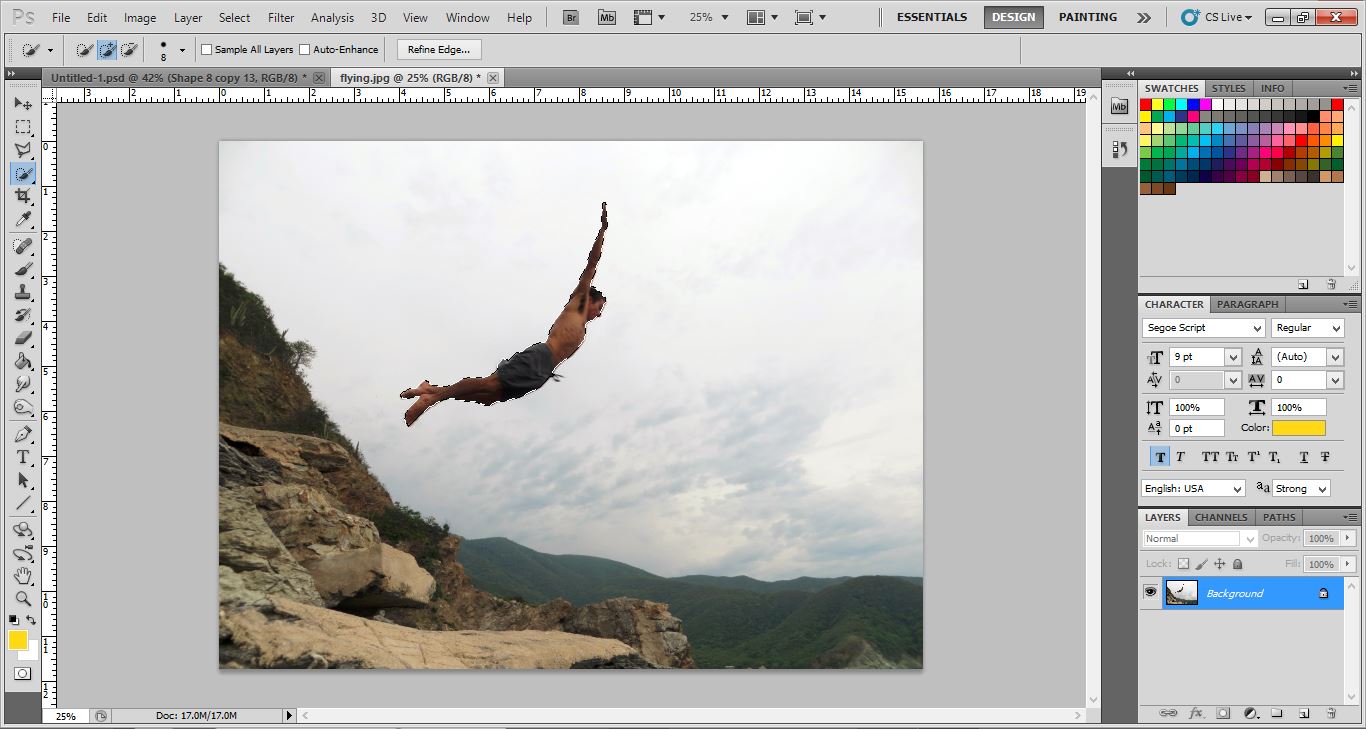The height and width of the screenshot is (729, 1366).
Task: Toggle Faux Italic in Character panel
Action: click(x=1180, y=457)
